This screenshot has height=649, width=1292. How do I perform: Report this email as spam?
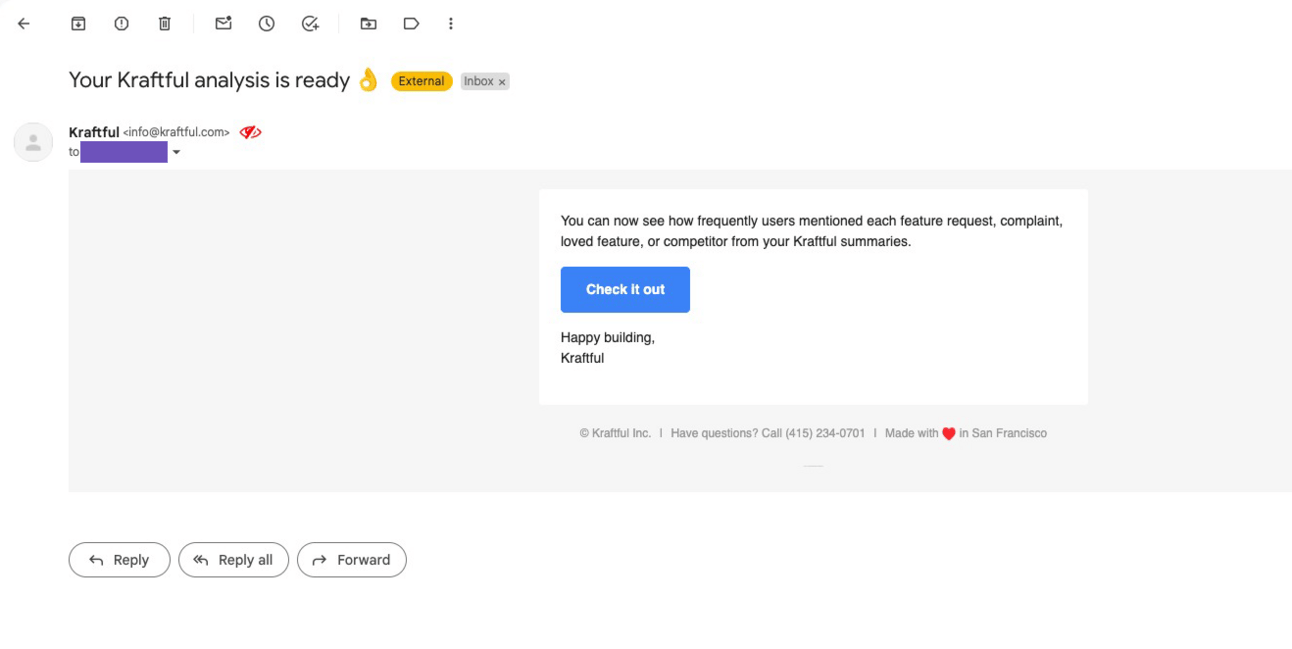(x=121, y=24)
